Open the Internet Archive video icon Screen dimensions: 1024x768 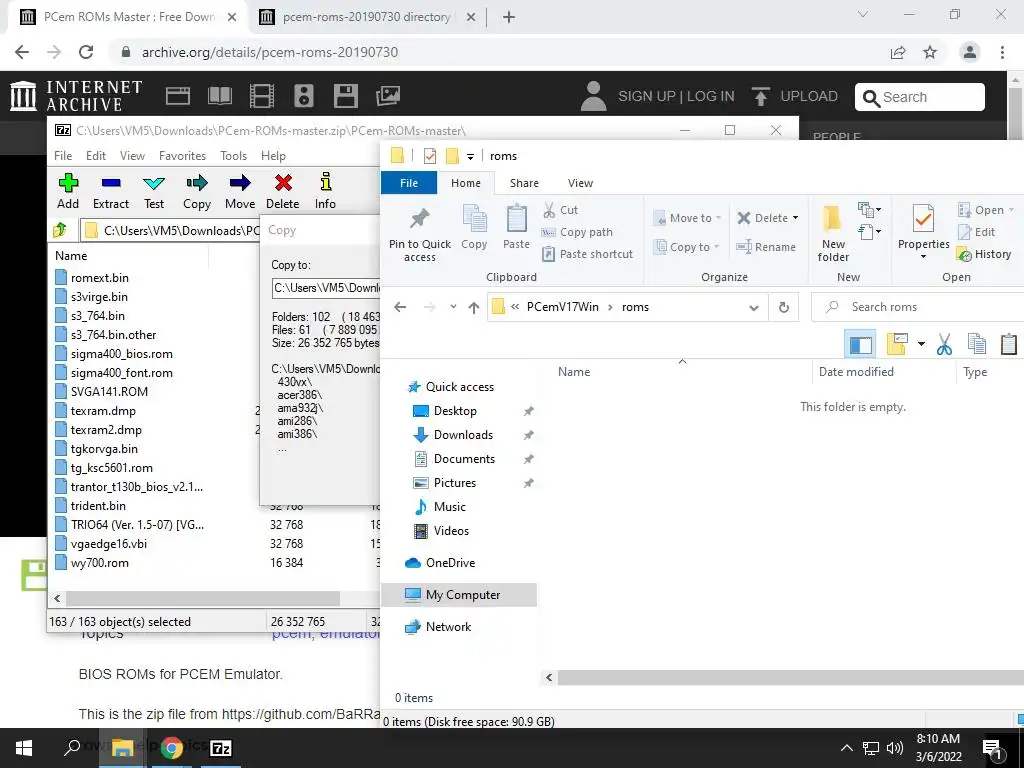262,96
